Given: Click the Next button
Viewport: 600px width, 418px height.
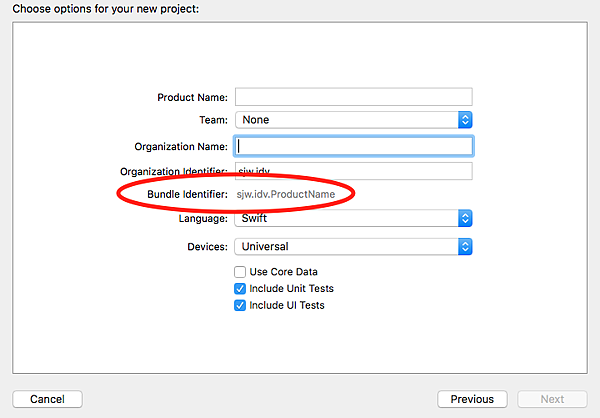Looking at the screenshot, I should pyautogui.click(x=552, y=399).
